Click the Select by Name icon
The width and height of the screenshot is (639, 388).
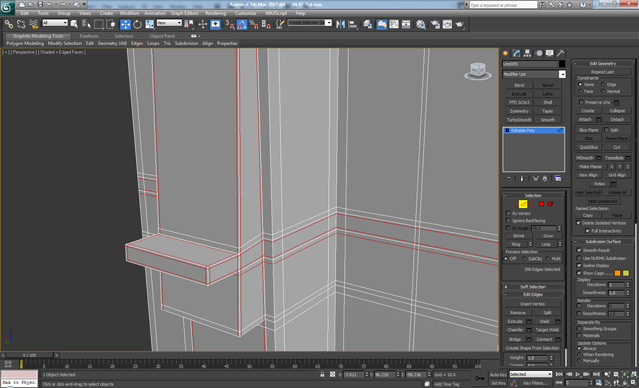pyautogui.click(x=86, y=24)
